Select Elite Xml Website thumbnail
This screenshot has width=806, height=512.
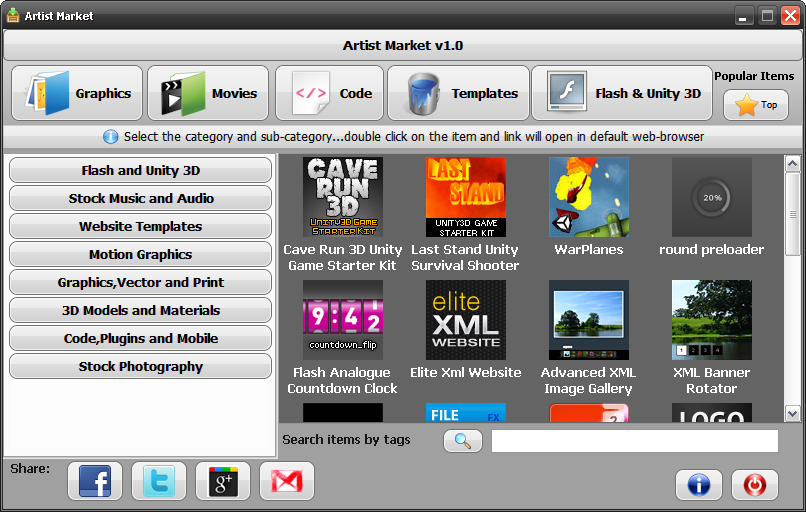click(466, 320)
